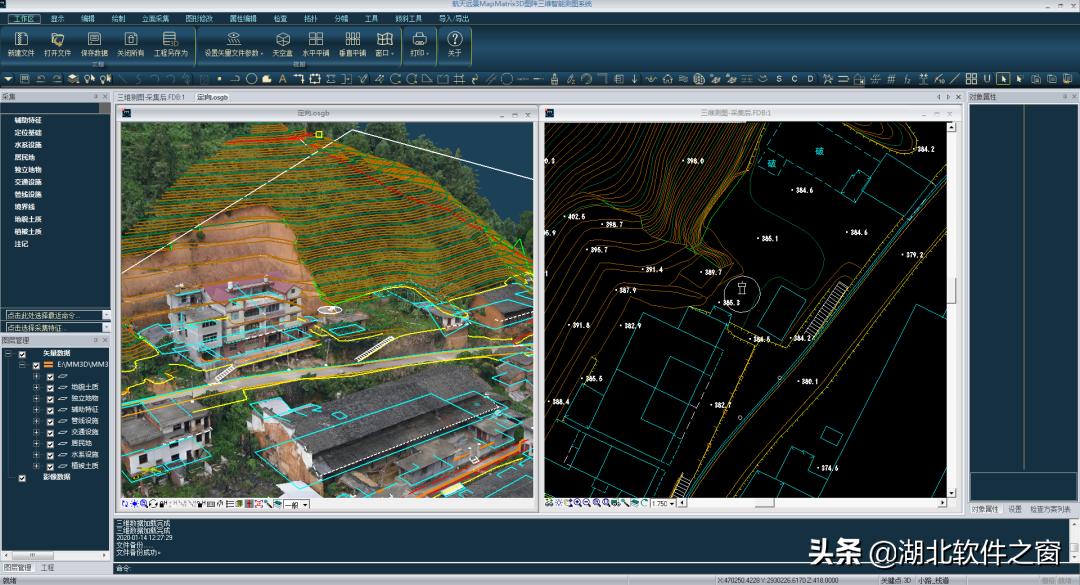
Task: Click the 新建文件 (New File) icon
Action: (x=20, y=40)
